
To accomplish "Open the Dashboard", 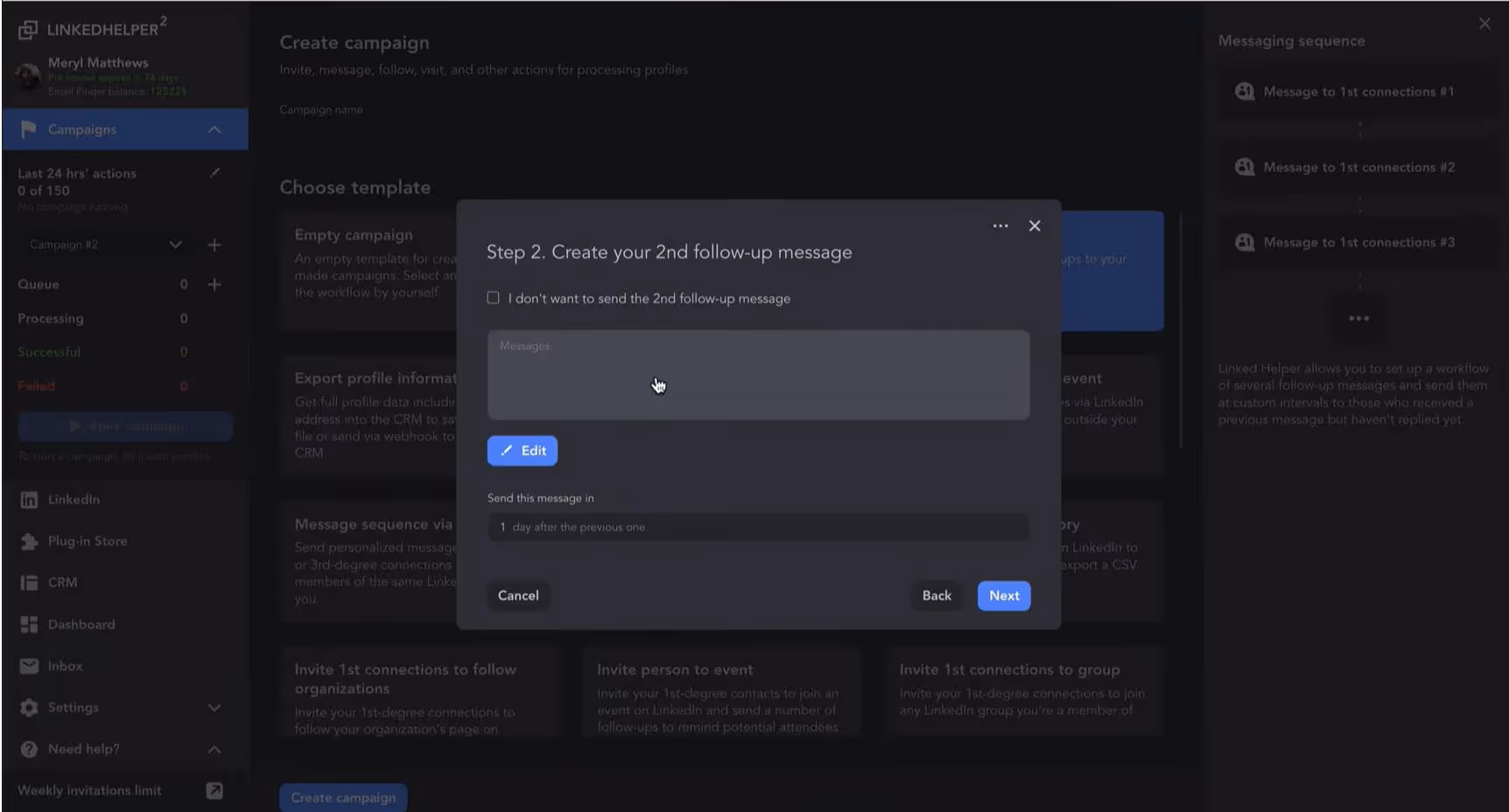I will pos(81,624).
